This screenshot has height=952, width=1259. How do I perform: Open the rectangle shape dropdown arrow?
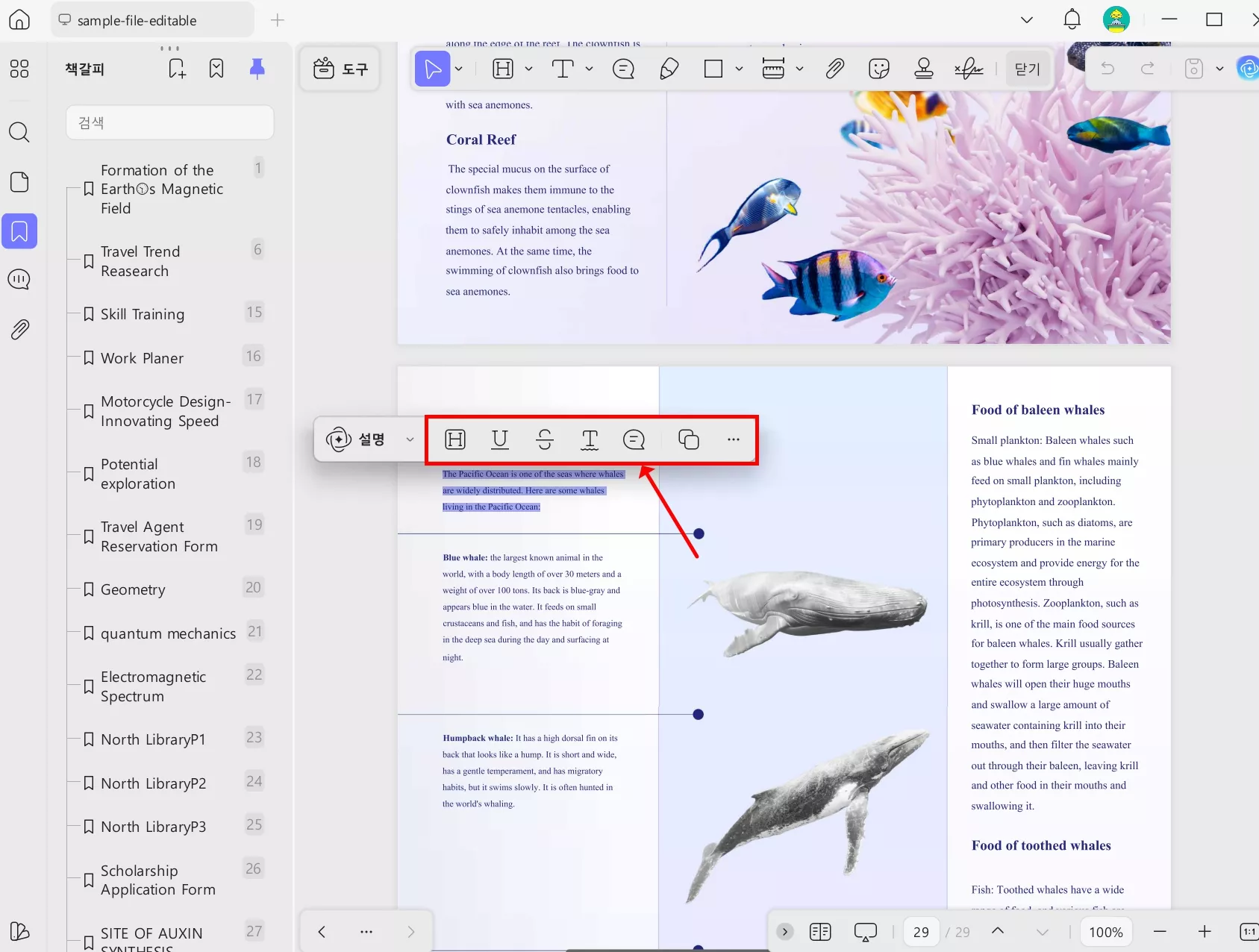point(739,69)
